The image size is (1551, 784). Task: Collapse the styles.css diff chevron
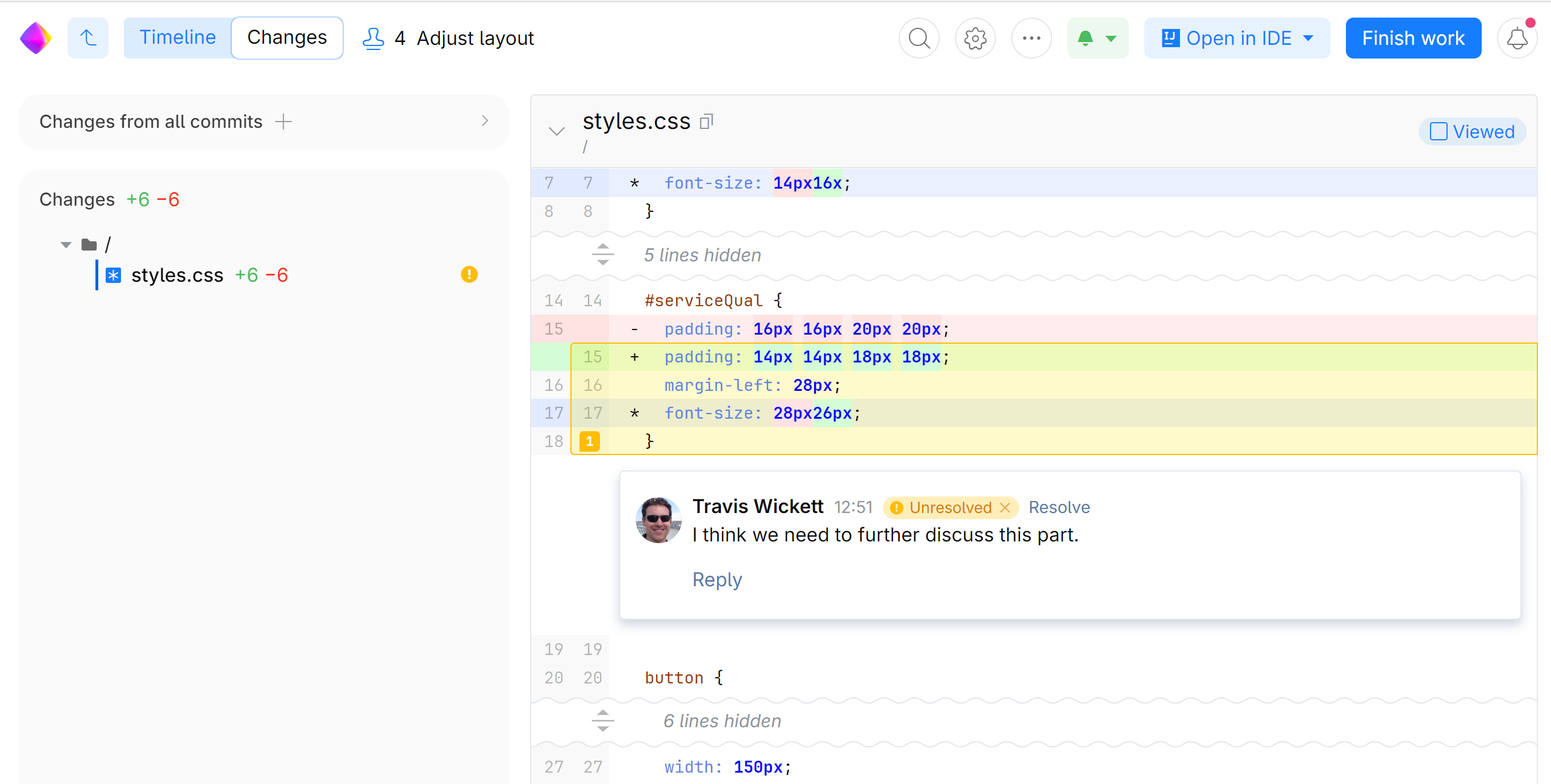pyautogui.click(x=556, y=131)
